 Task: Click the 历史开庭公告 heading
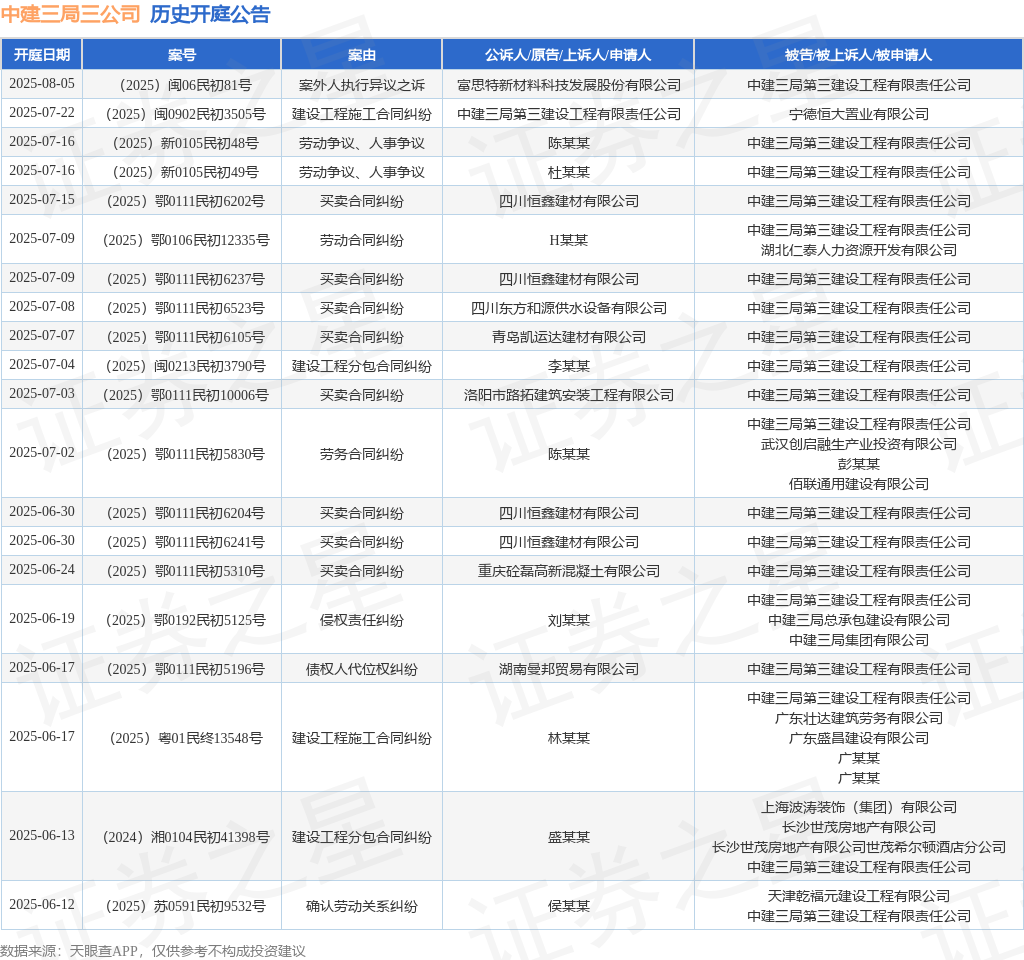coord(210,14)
